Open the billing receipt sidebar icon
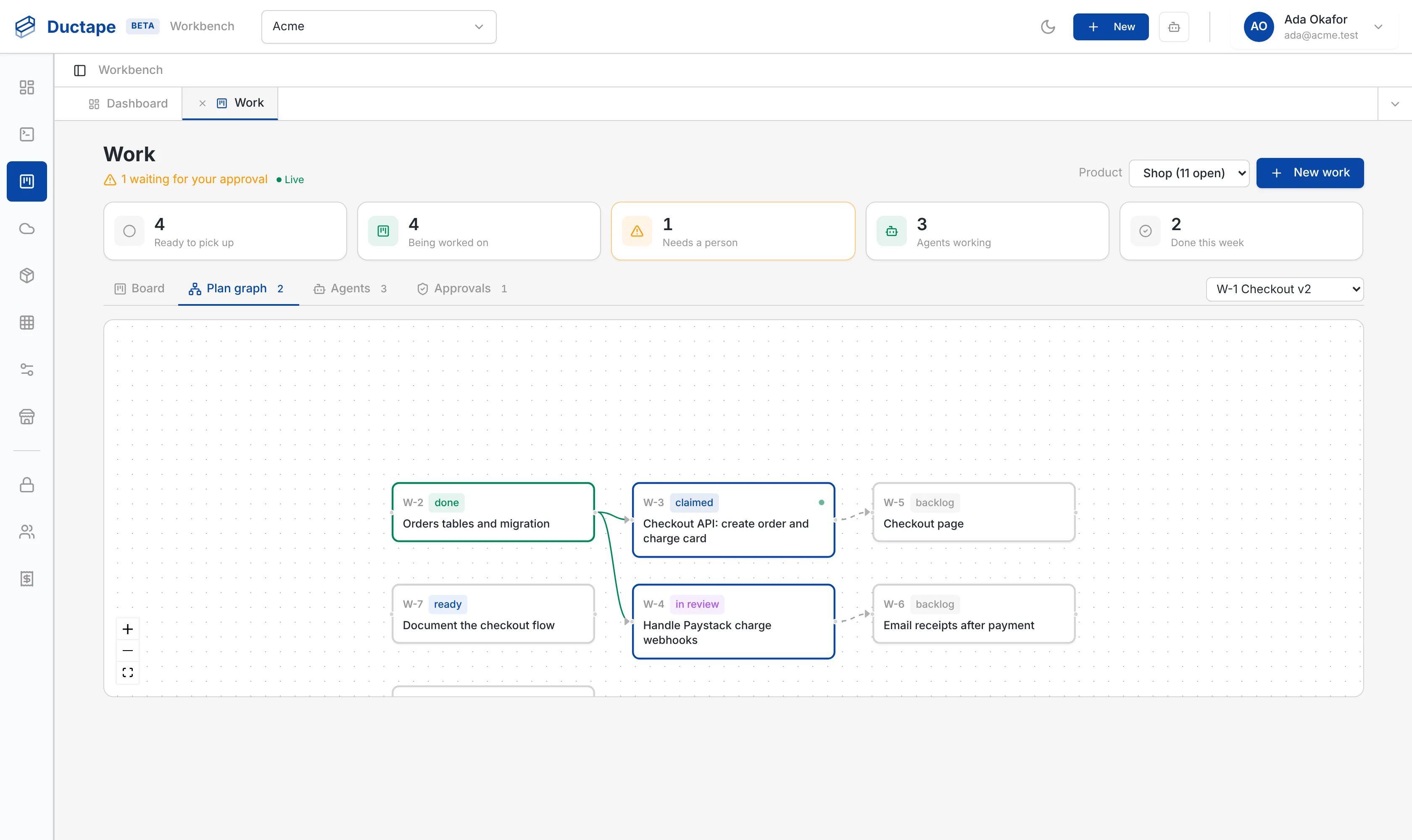1412x840 pixels. click(26, 579)
